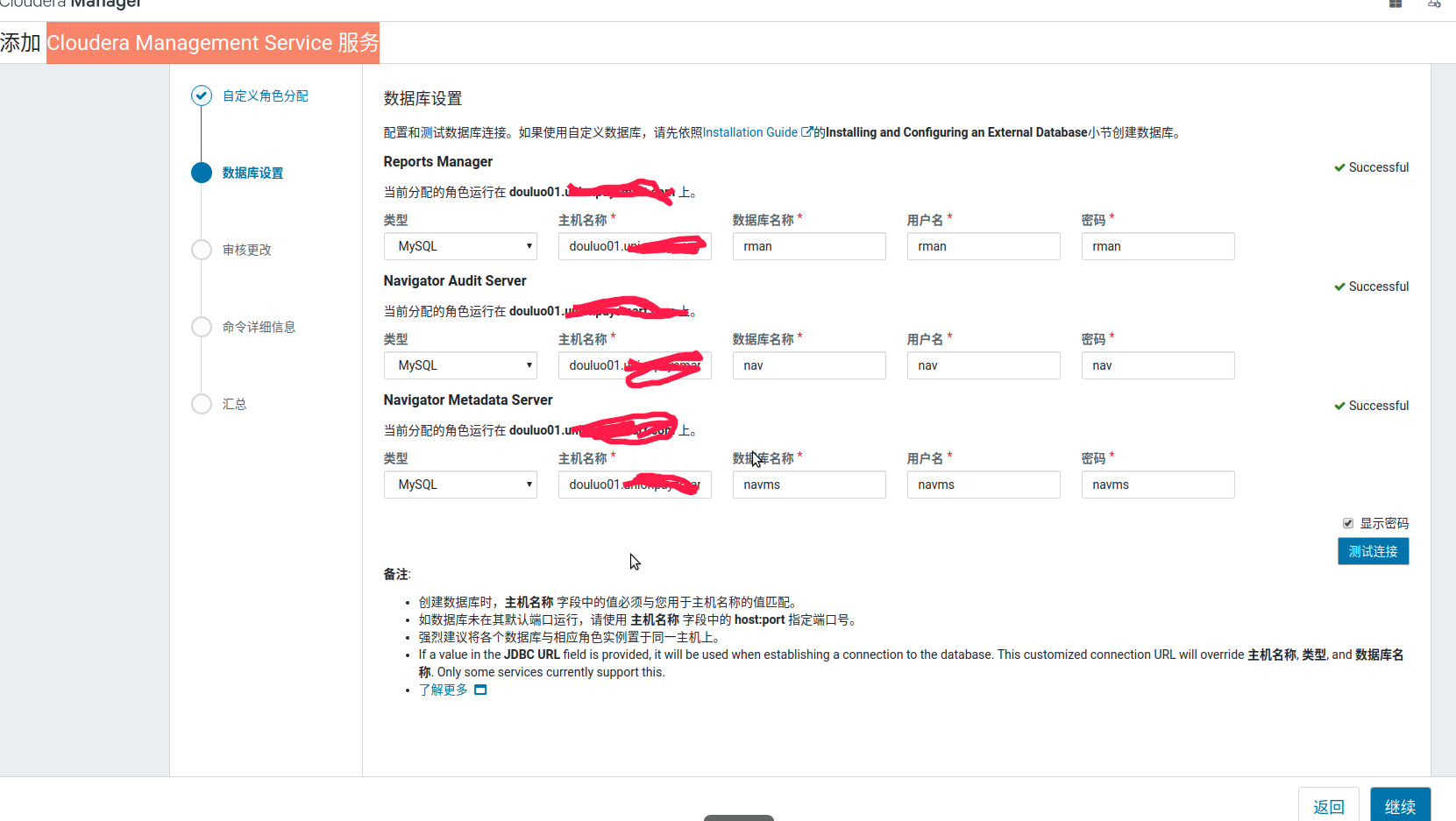Click Navigator Audit database name field nav
The image size is (1456, 821).
click(809, 365)
